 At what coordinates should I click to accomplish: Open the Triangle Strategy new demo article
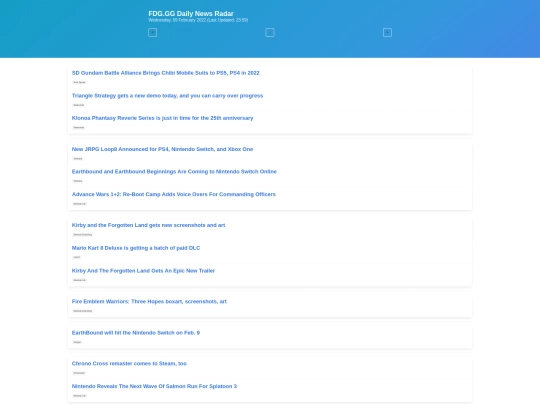coord(167,96)
